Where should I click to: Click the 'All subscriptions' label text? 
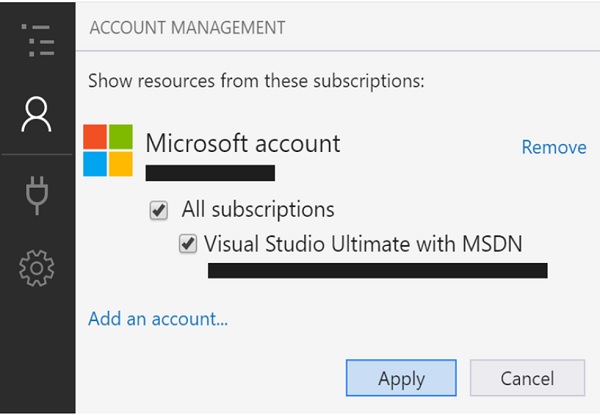pyautogui.click(x=258, y=210)
